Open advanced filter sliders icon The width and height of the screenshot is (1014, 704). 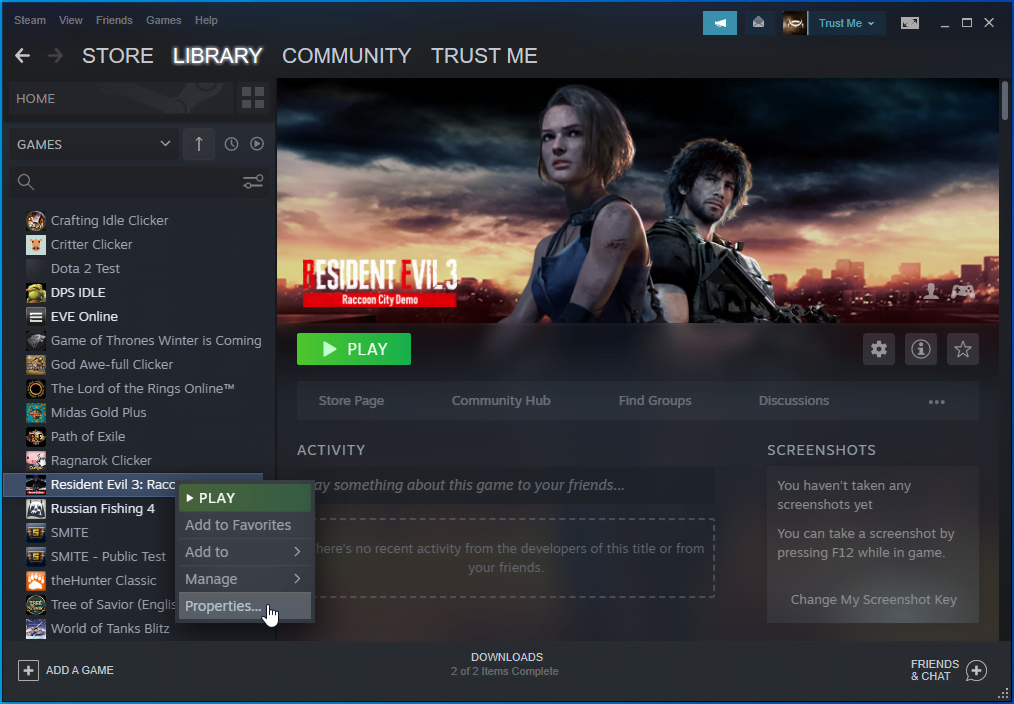(x=253, y=182)
